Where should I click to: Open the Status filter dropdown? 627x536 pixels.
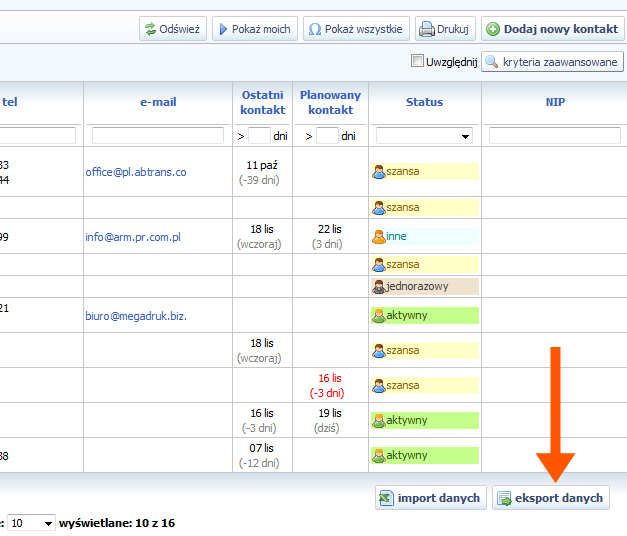[x=424, y=136]
